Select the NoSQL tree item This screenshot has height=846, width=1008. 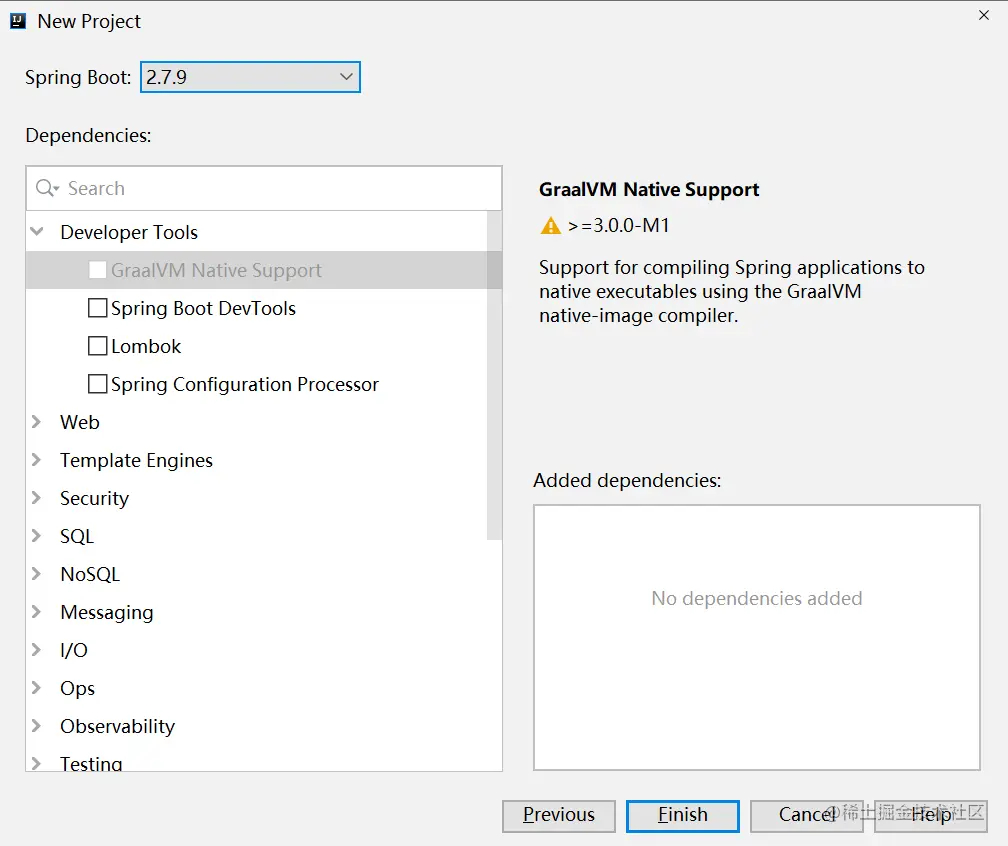tap(90, 574)
